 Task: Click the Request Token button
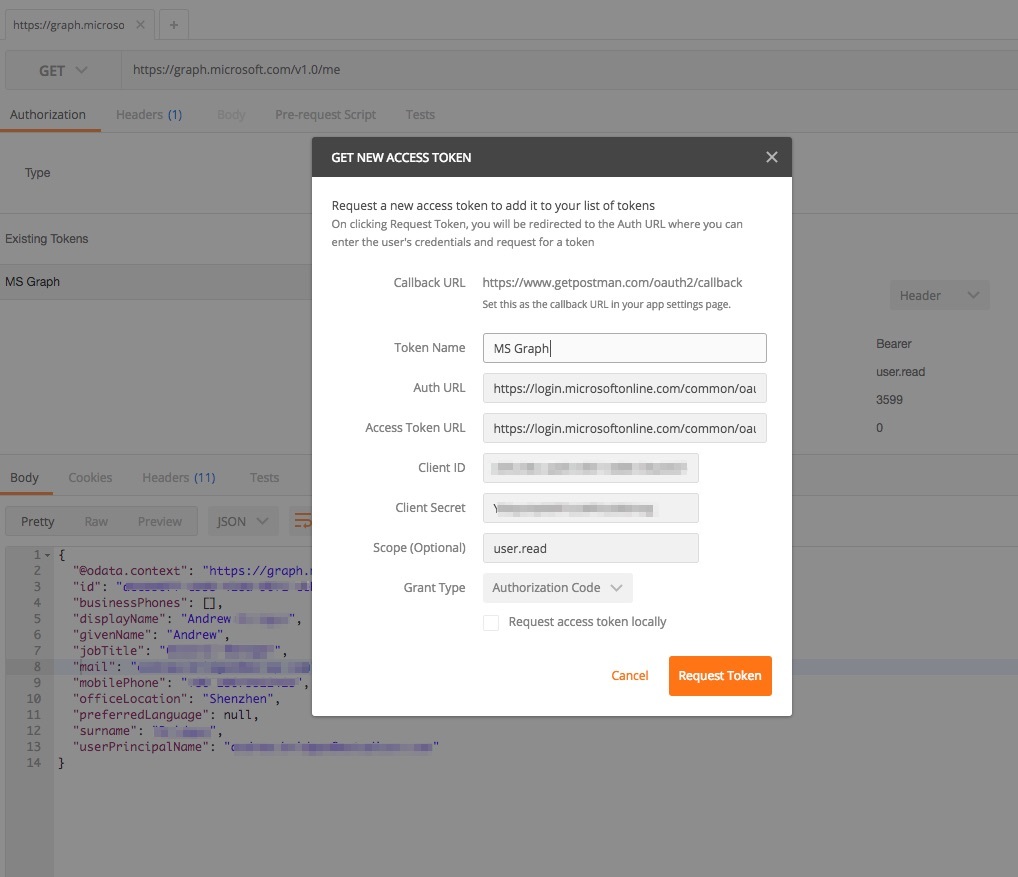coord(720,676)
